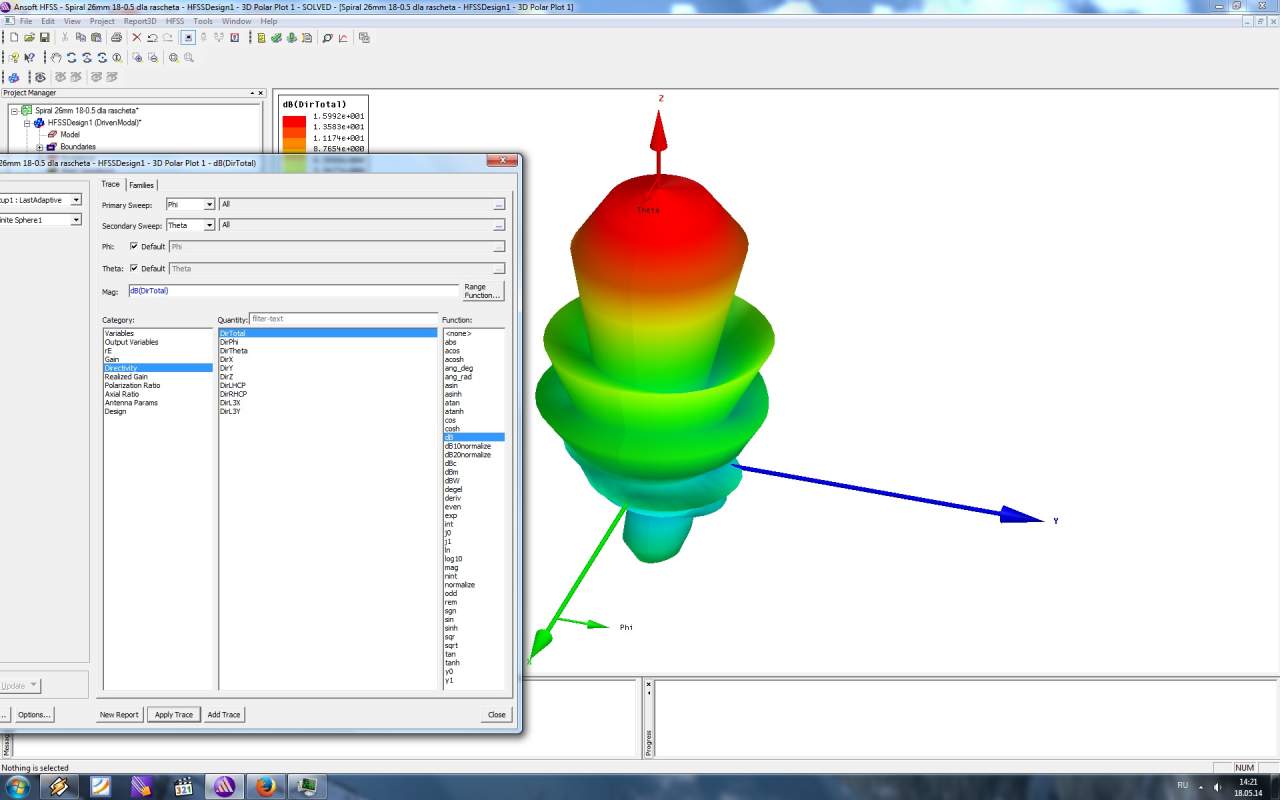Click the Copy toolbar icon
The height and width of the screenshot is (800, 1280).
(81, 38)
